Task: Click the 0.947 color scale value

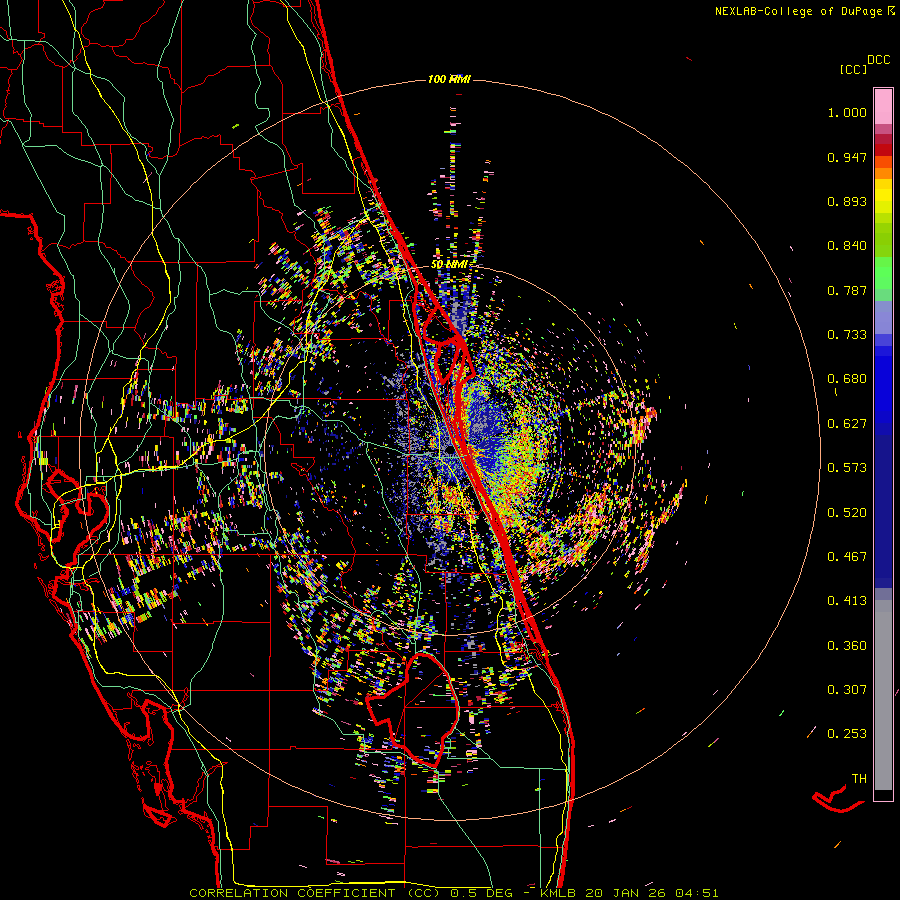Action: (847, 157)
